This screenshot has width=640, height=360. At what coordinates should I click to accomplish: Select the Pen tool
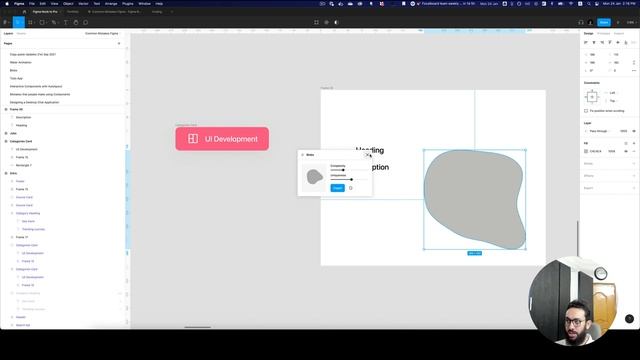54,22
